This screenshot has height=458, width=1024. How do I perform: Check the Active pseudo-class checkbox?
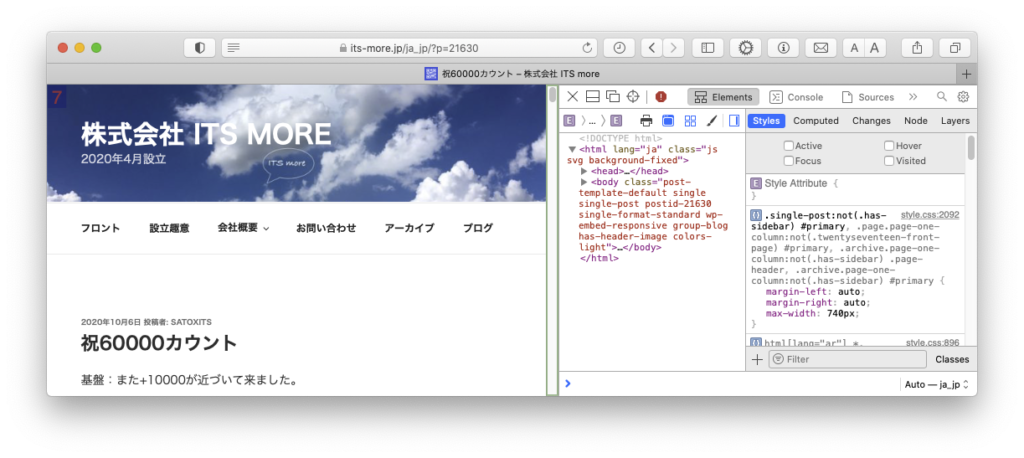pos(789,146)
